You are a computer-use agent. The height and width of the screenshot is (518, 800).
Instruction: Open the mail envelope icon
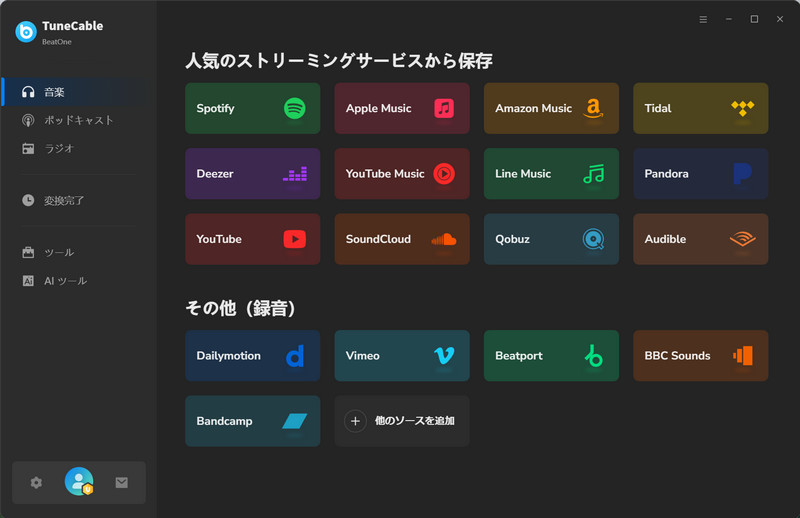coord(121,482)
